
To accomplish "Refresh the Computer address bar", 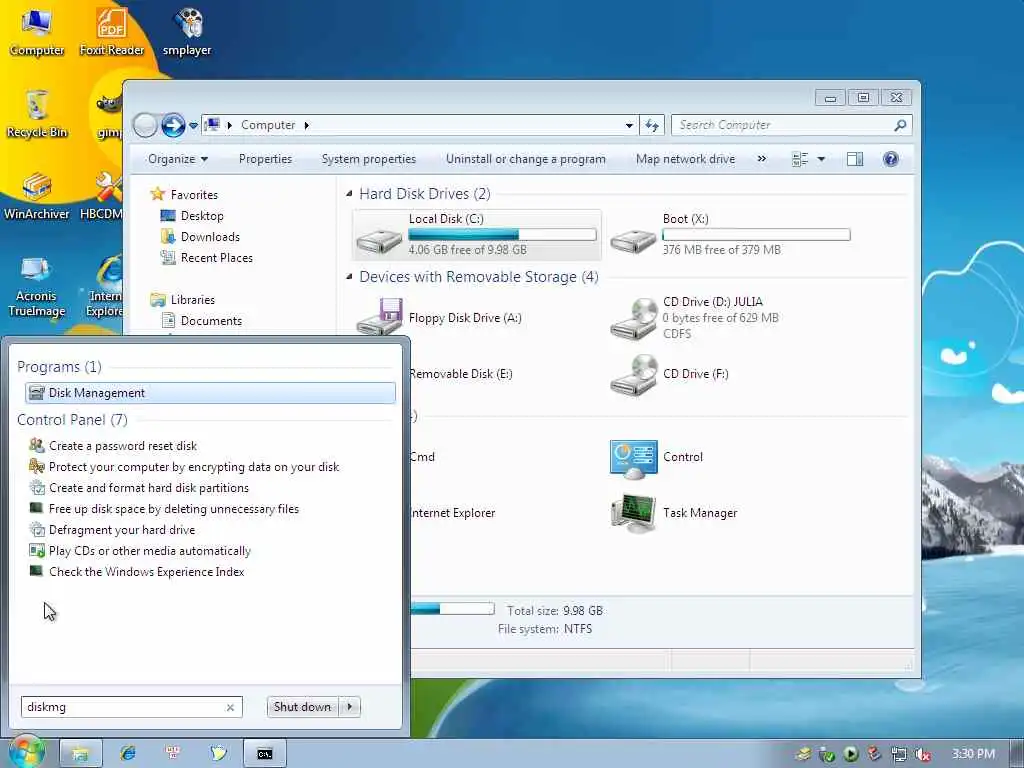I will pyautogui.click(x=652, y=125).
